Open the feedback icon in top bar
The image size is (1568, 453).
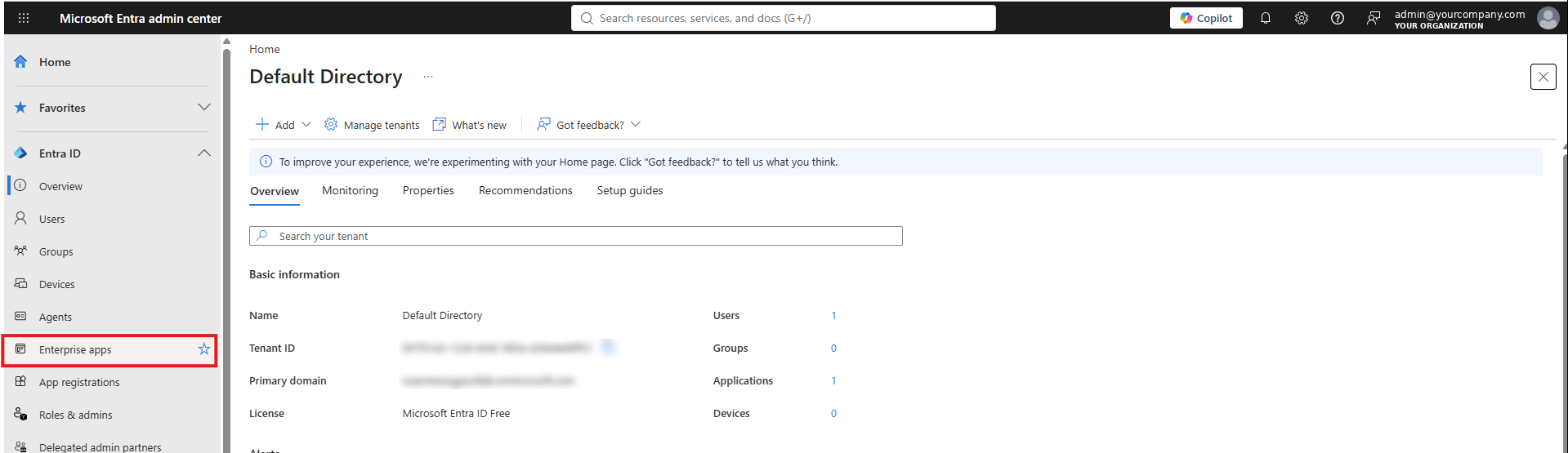coord(1374,18)
